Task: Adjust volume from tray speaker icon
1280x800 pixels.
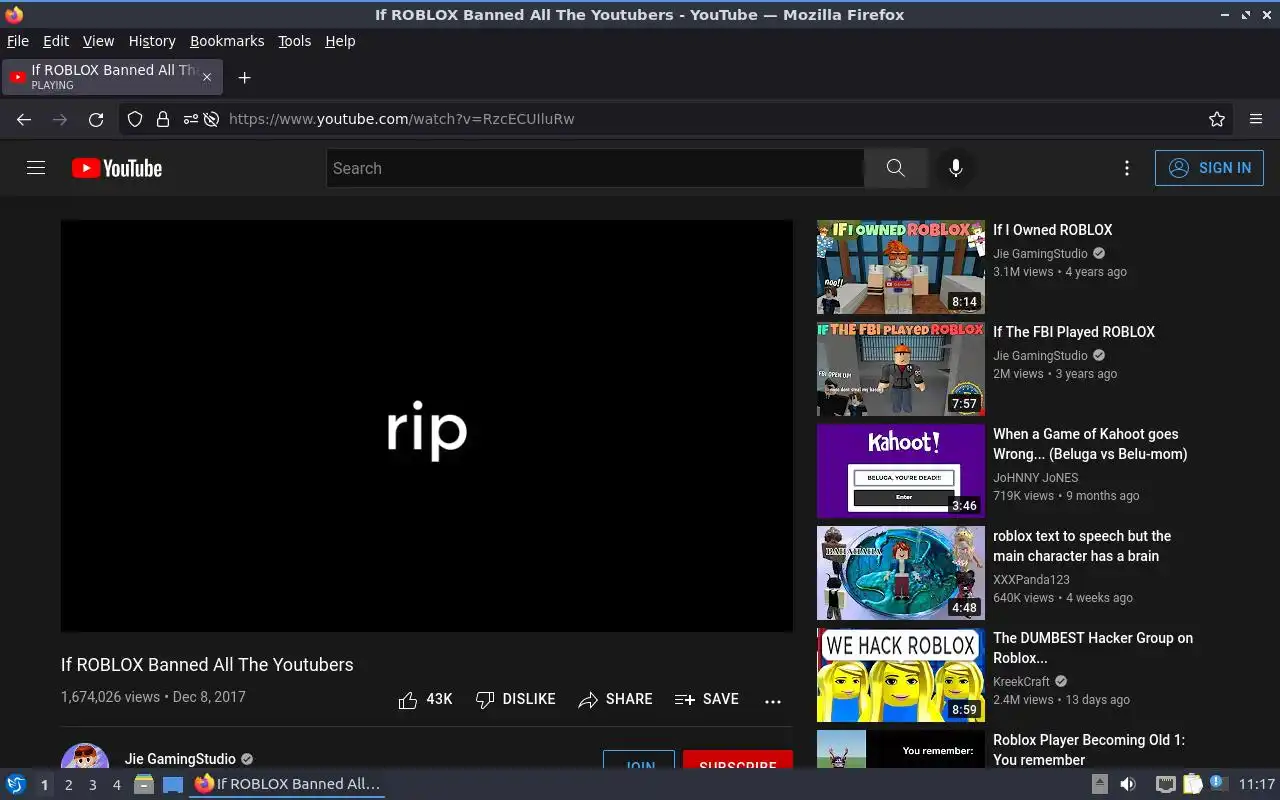Action: [x=1127, y=785]
